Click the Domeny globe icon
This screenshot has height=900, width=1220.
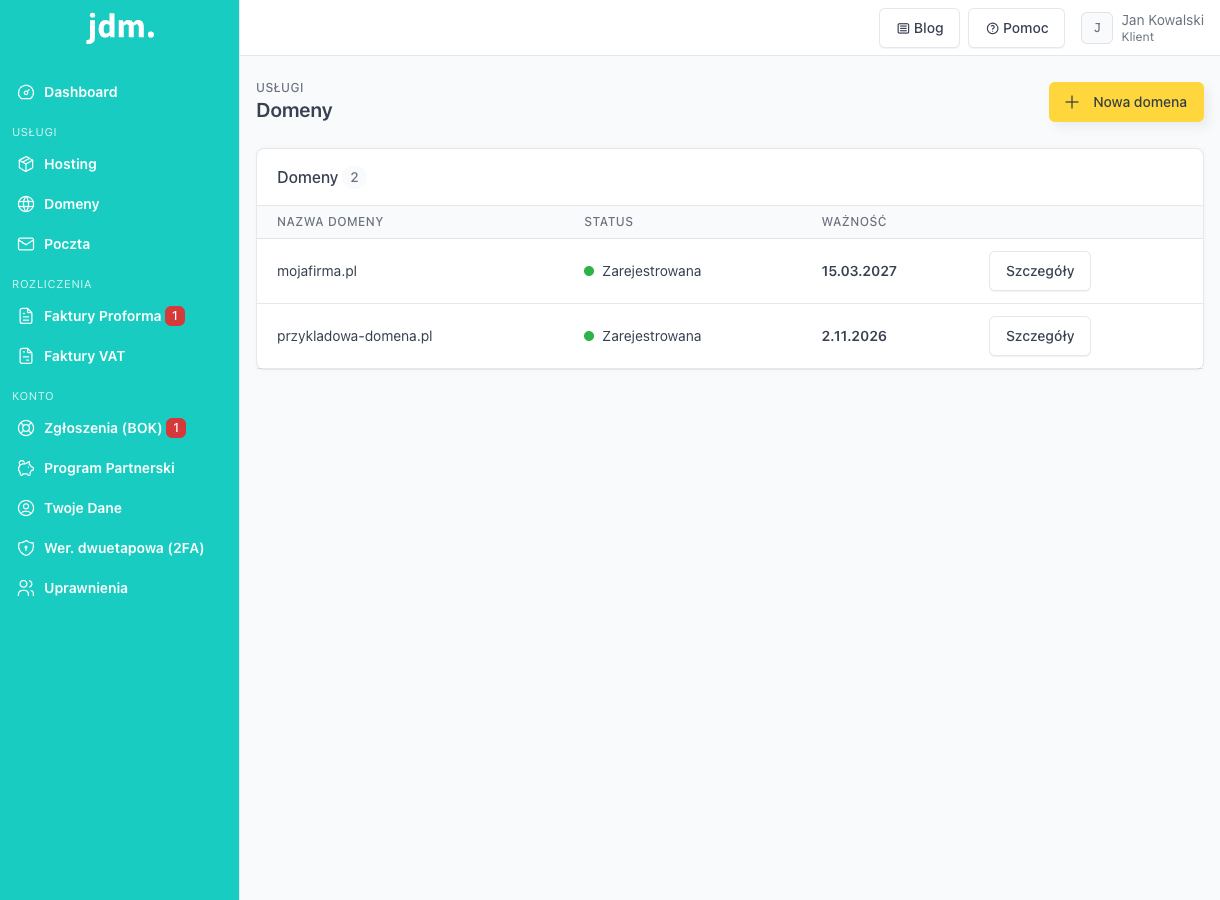click(x=26, y=204)
